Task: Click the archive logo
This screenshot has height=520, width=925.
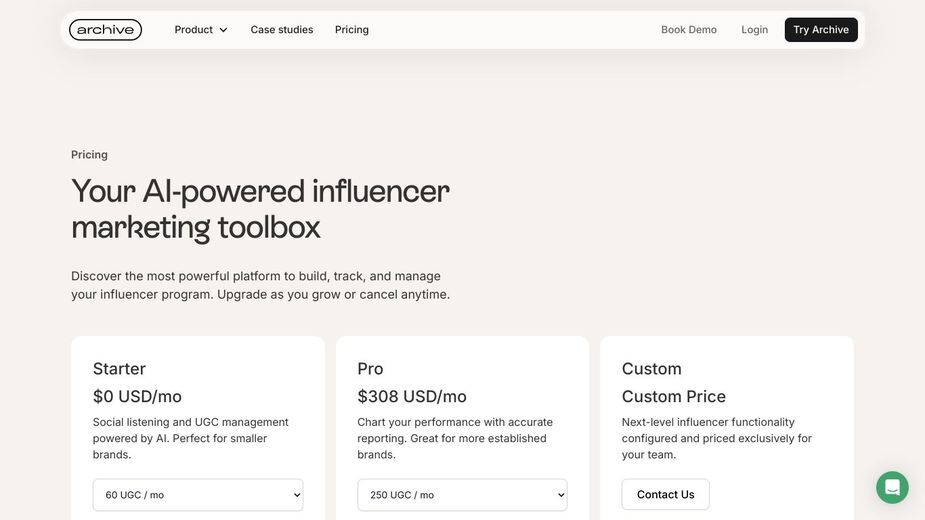Action: coord(105,30)
